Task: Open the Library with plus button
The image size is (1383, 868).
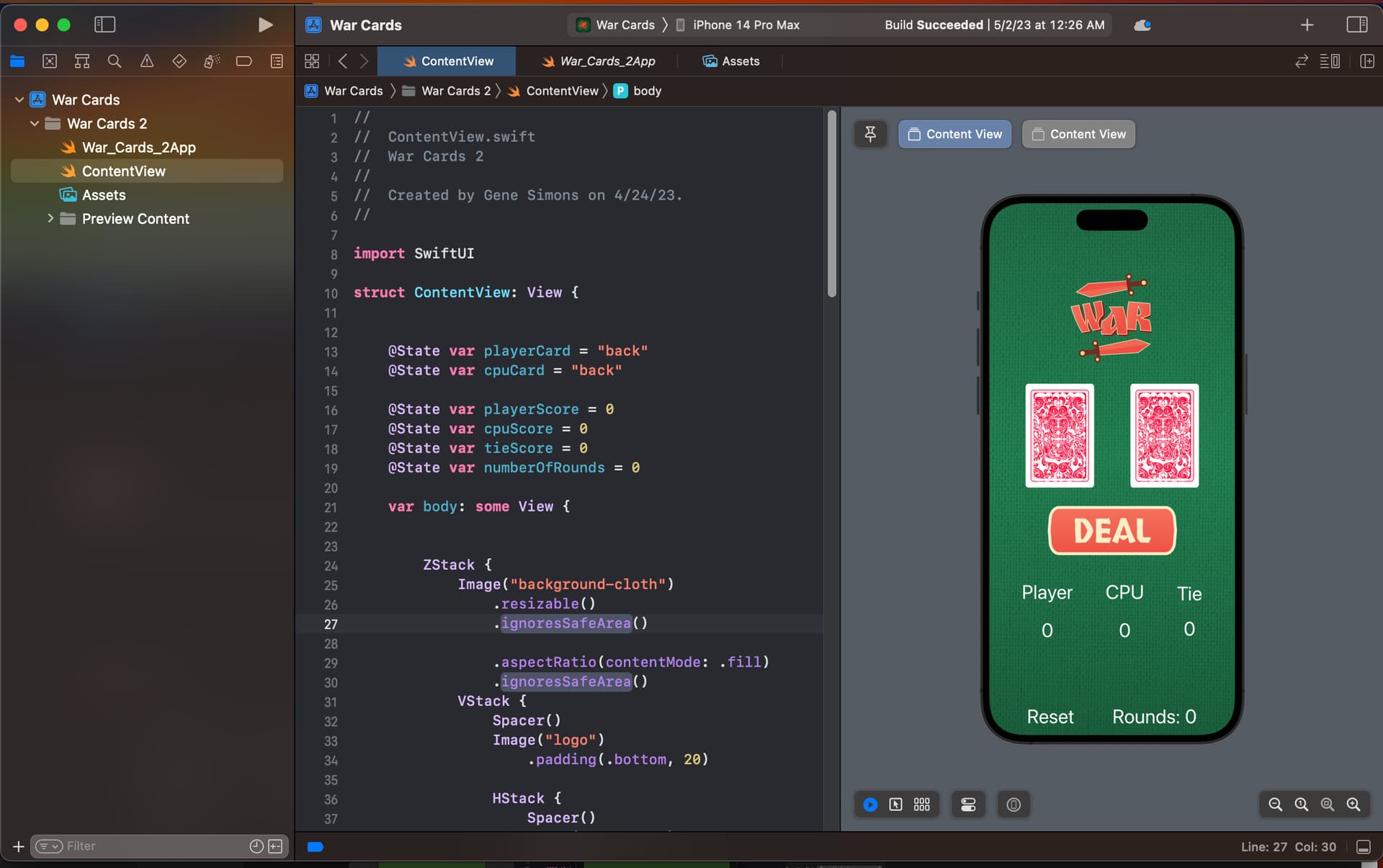Action: coord(1307,25)
